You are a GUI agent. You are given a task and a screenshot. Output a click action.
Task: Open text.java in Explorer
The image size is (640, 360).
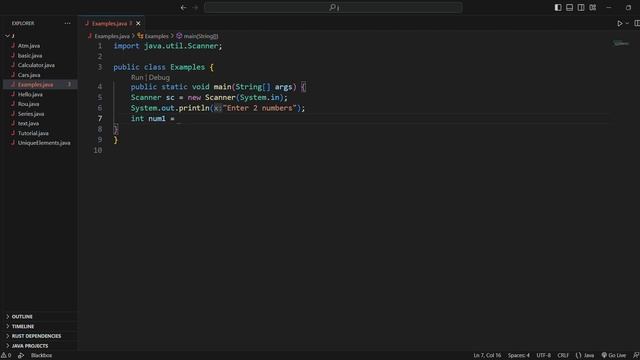[x=29, y=123]
